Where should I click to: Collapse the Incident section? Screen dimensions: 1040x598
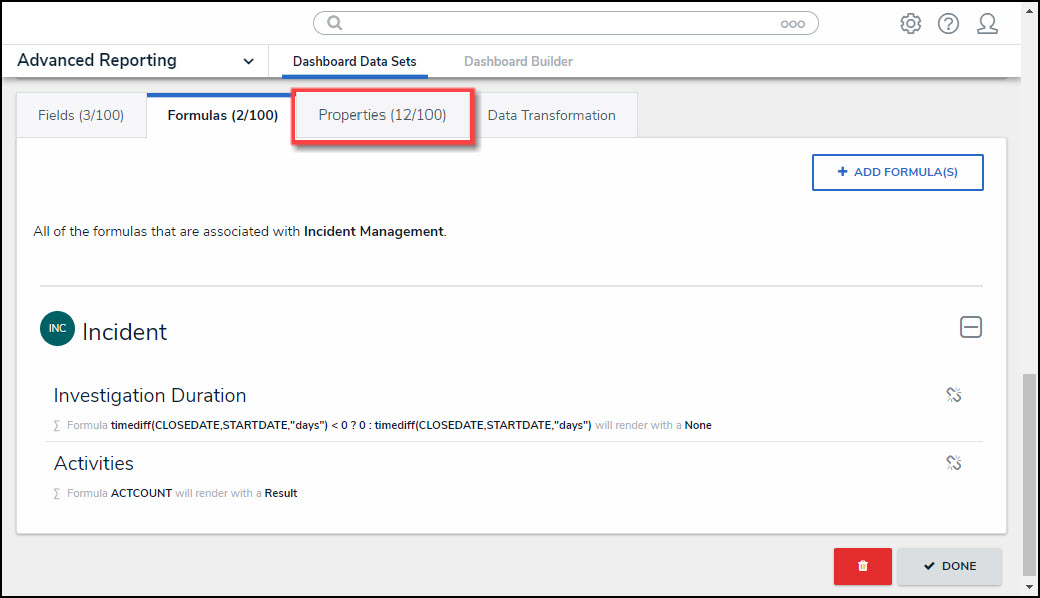[970, 327]
